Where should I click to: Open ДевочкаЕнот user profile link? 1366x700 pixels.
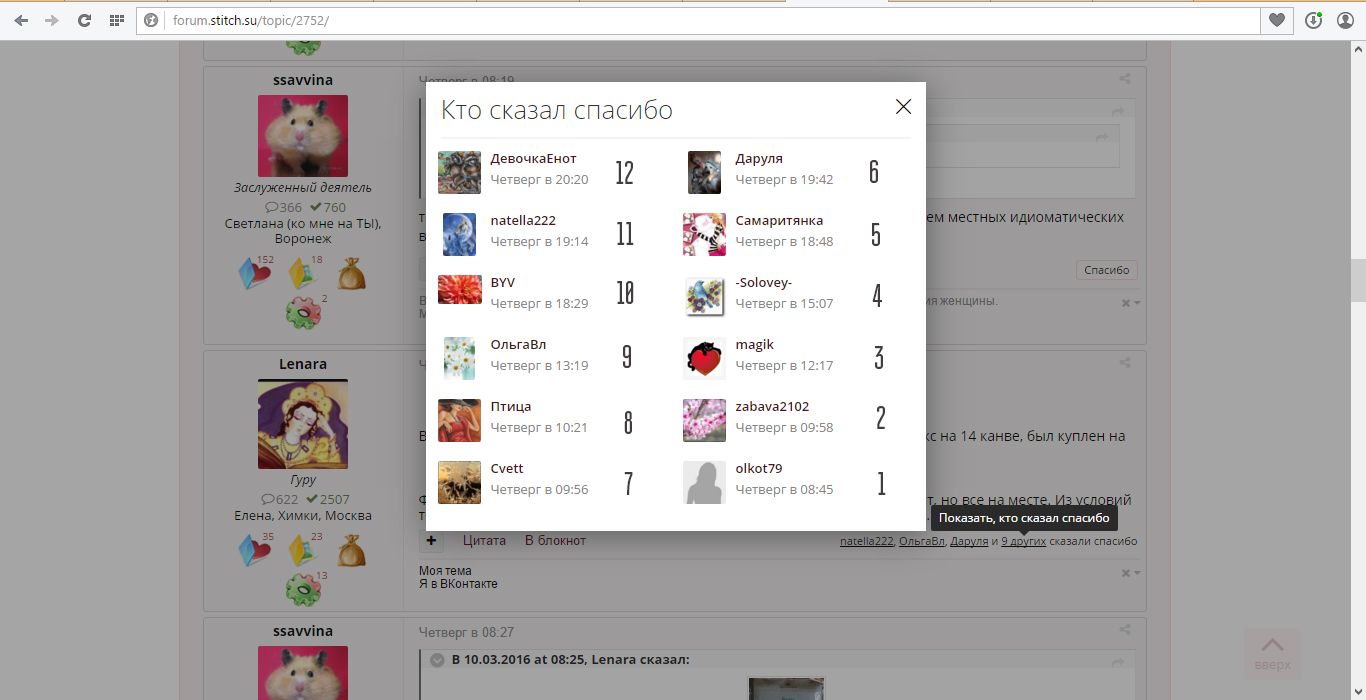(533, 159)
